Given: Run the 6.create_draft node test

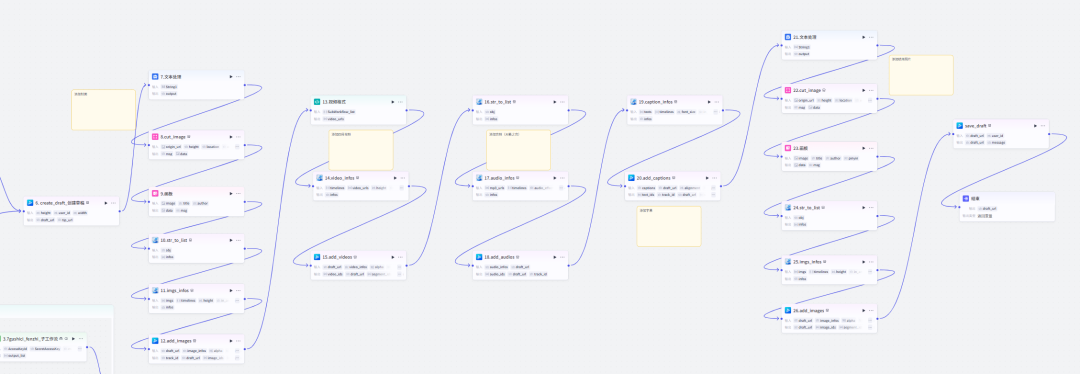Looking at the screenshot, I should coord(106,203).
